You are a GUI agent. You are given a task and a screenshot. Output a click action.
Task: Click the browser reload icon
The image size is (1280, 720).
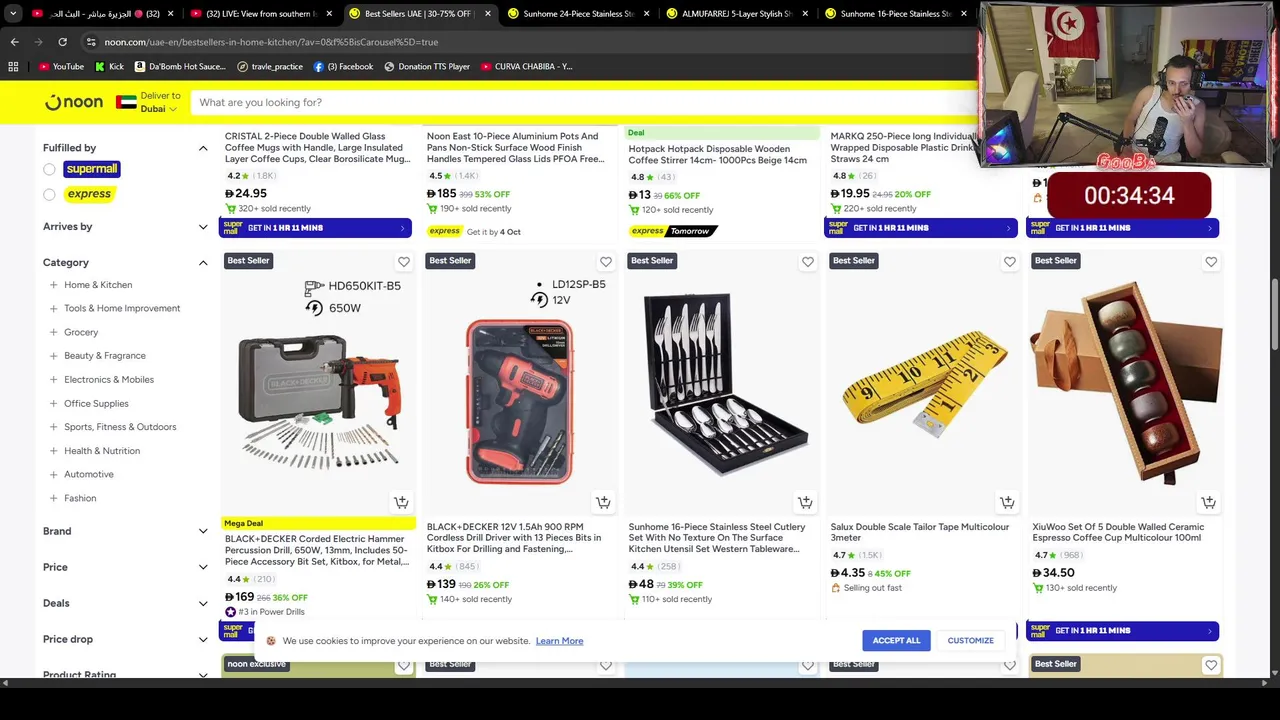(x=62, y=42)
